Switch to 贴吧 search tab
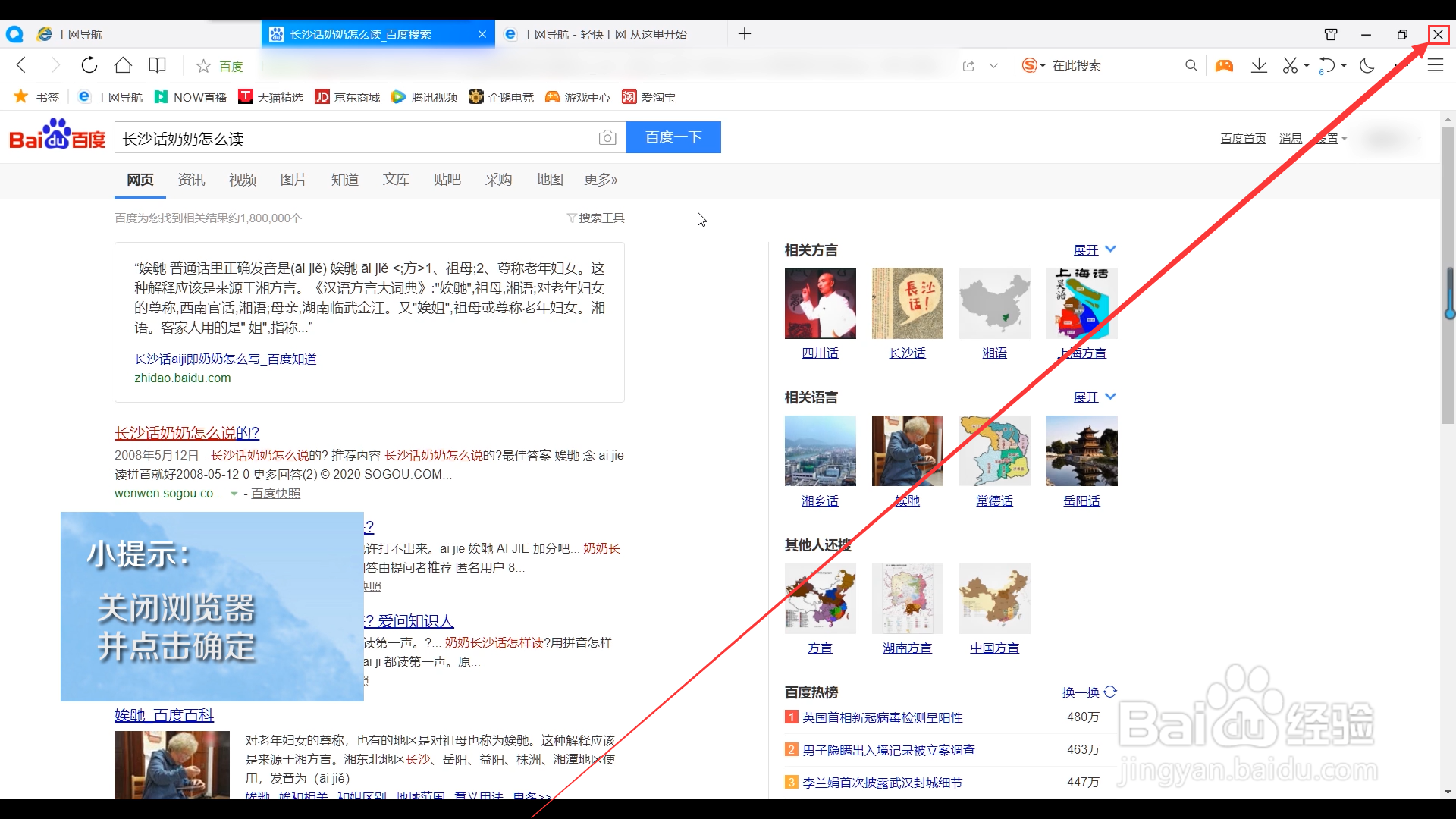Viewport: 1456px width, 819px height. coord(447,180)
